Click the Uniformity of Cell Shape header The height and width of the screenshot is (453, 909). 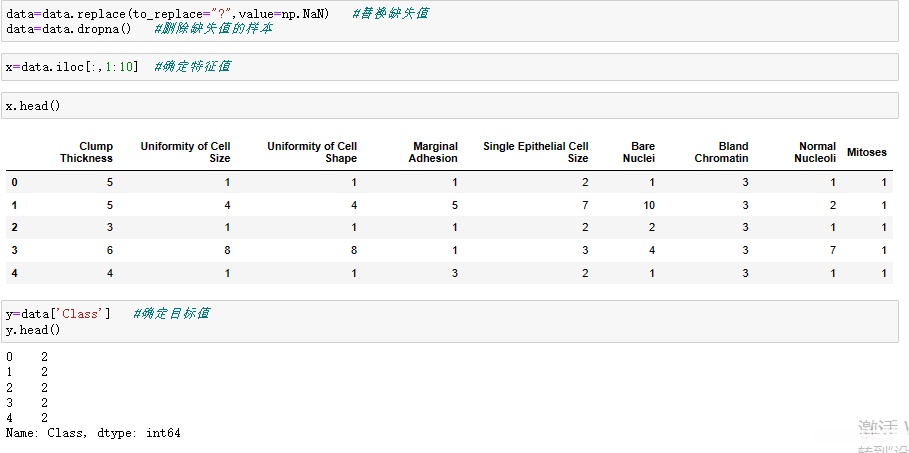click(312, 152)
